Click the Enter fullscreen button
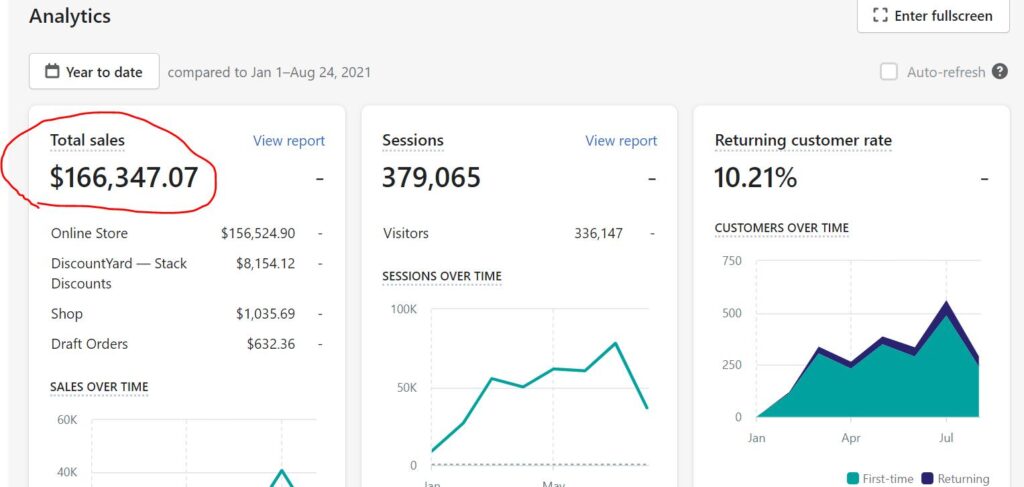Image resolution: width=1024 pixels, height=487 pixels. coord(933,16)
